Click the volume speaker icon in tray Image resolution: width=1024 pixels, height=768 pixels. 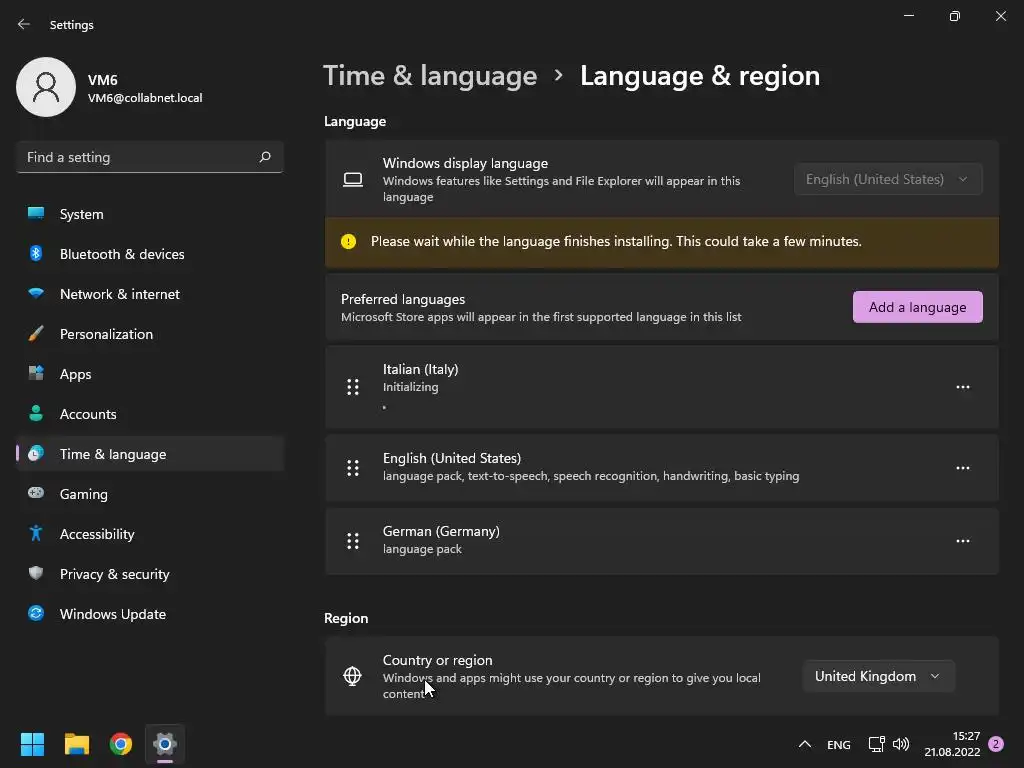pyautogui.click(x=901, y=744)
